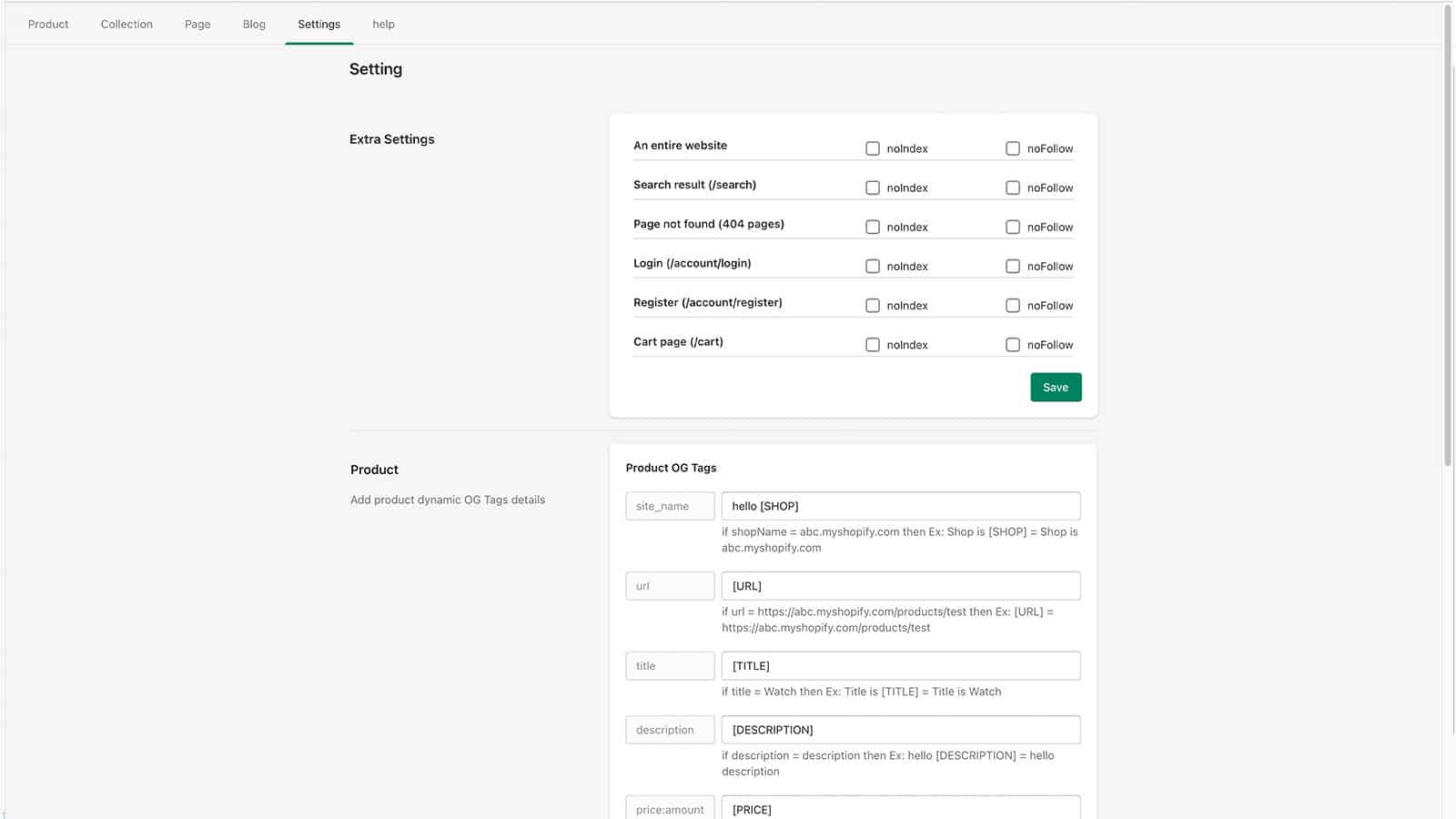Click the 'An entire website' row label

point(680,146)
